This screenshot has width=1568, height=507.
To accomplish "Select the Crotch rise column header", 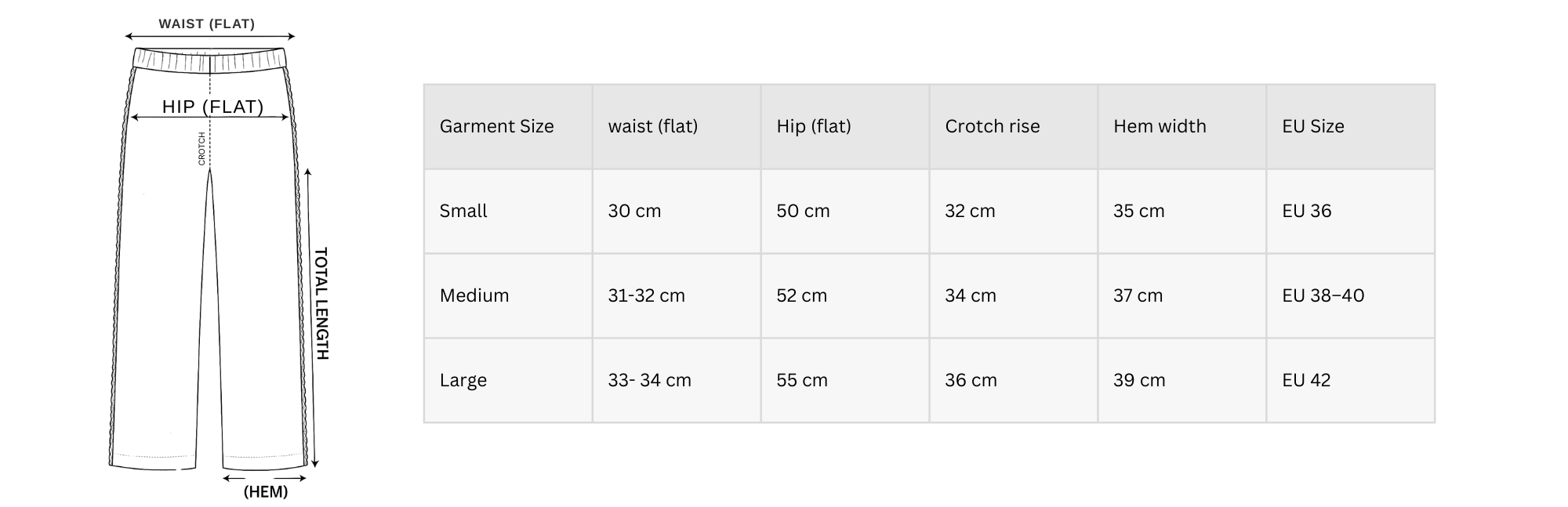I will pyautogui.click(x=992, y=126).
